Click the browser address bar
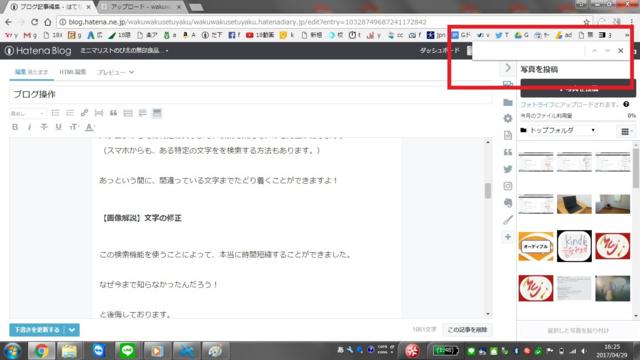The width and height of the screenshot is (640, 360). tap(318, 22)
